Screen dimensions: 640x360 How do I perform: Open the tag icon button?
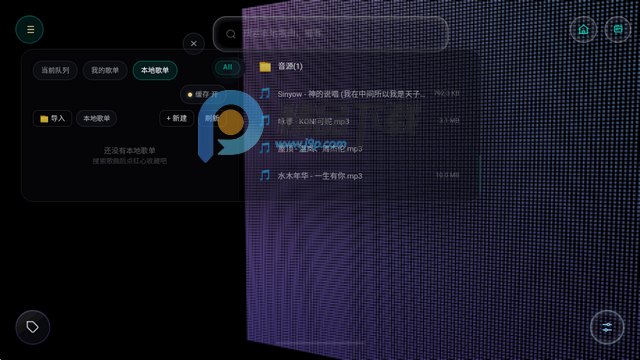click(x=33, y=327)
